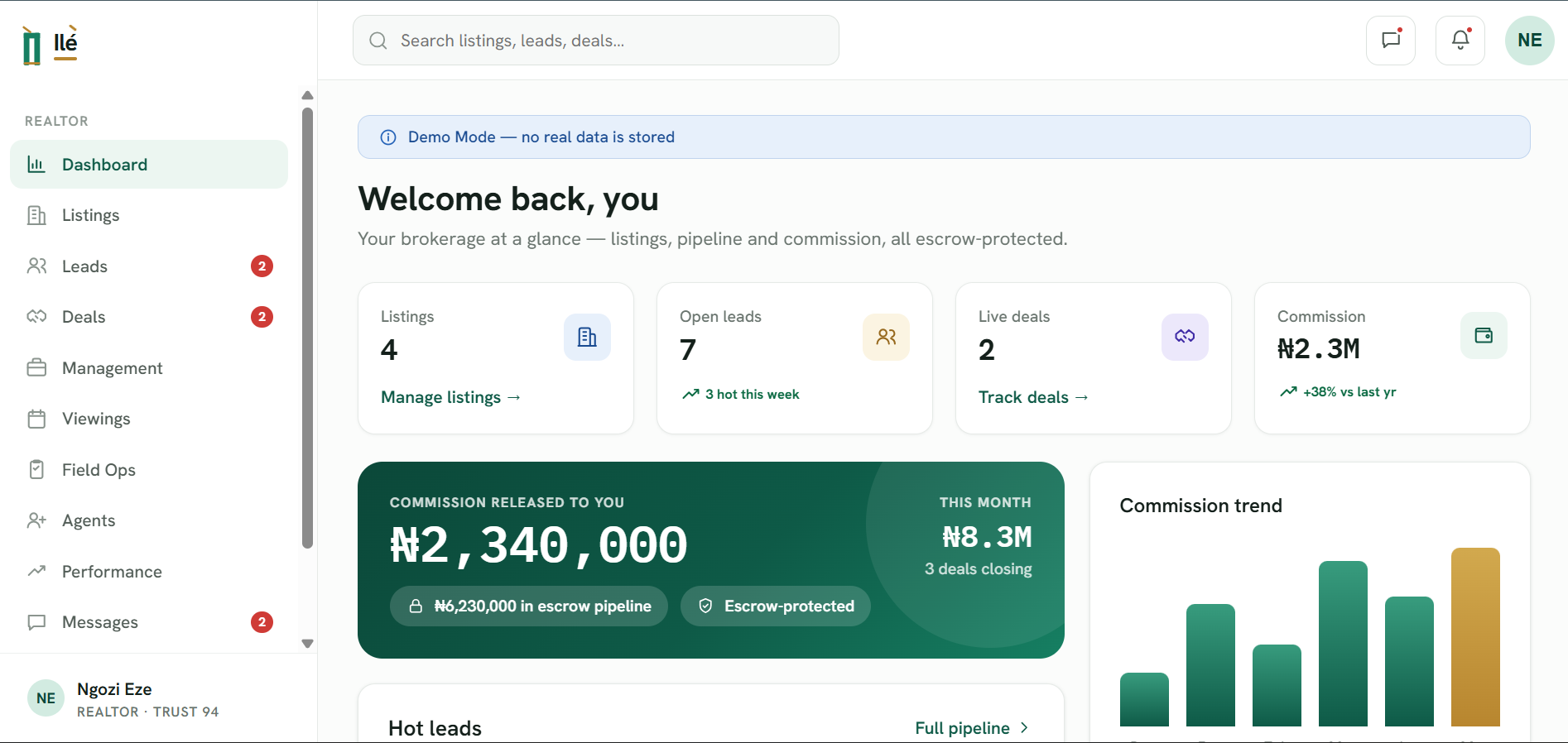
Task: Click the search magnifier icon
Action: [378, 41]
